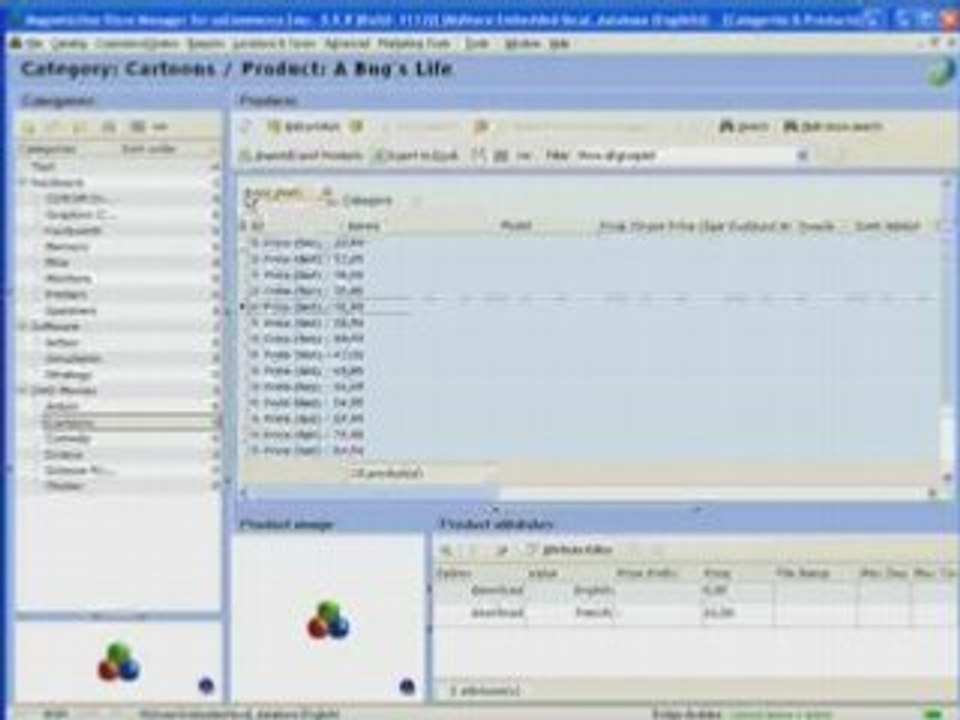Select the download French attribute row

695,612
